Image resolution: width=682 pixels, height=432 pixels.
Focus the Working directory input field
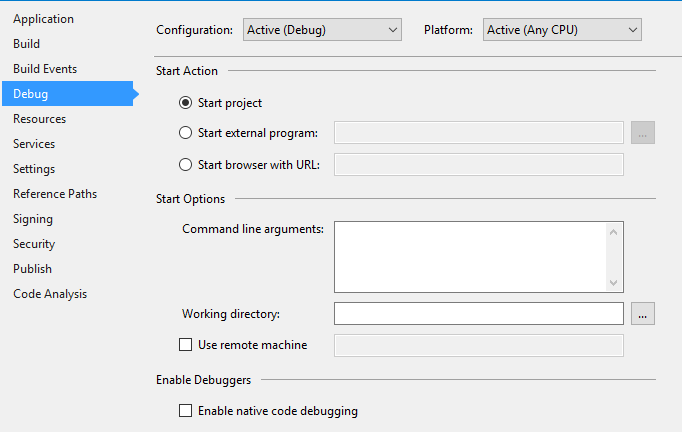(479, 314)
